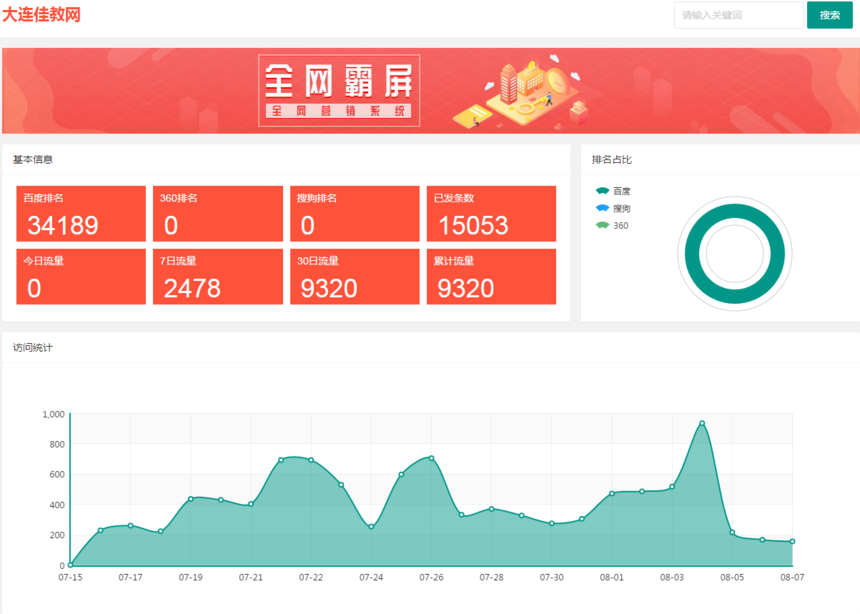The image size is (860, 614).
Task: Select the 360排名 stat tile
Action: click(x=217, y=214)
